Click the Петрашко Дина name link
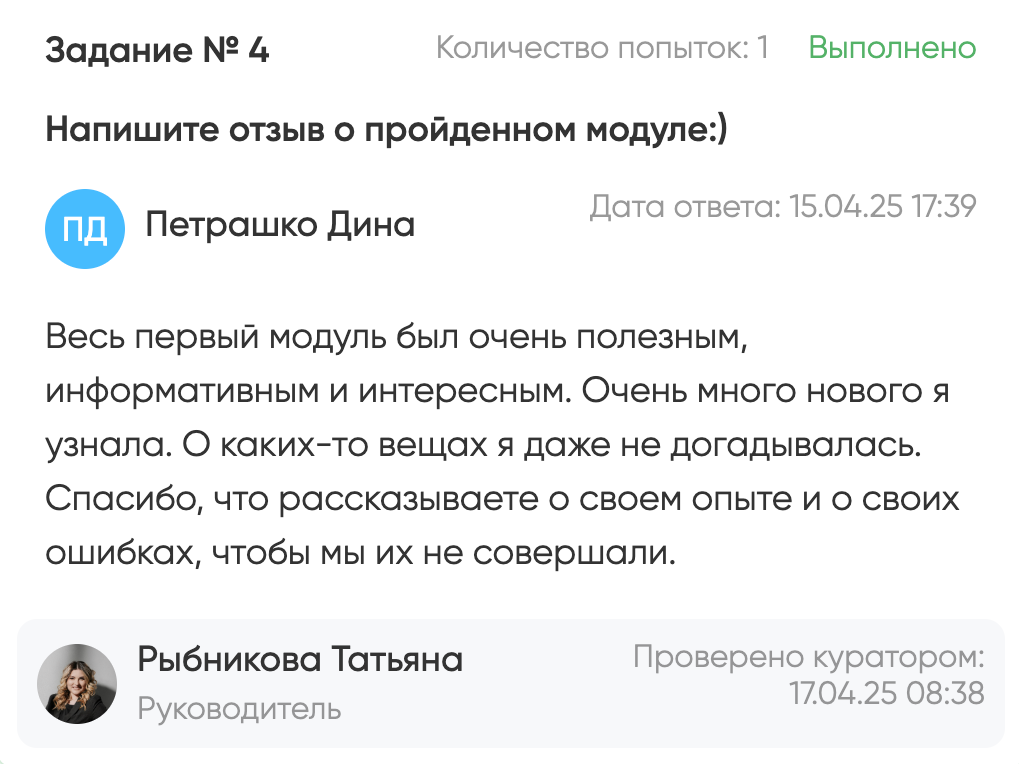This screenshot has height=764, width=1019. 281,225
